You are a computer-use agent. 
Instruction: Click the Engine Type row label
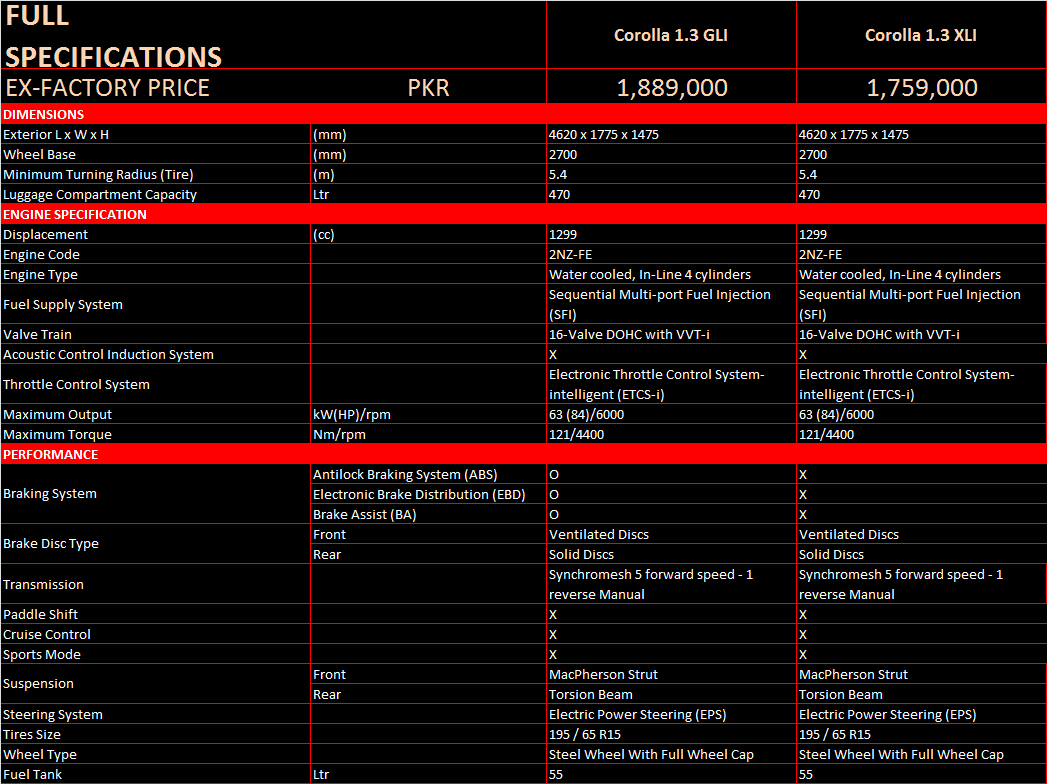coord(40,274)
